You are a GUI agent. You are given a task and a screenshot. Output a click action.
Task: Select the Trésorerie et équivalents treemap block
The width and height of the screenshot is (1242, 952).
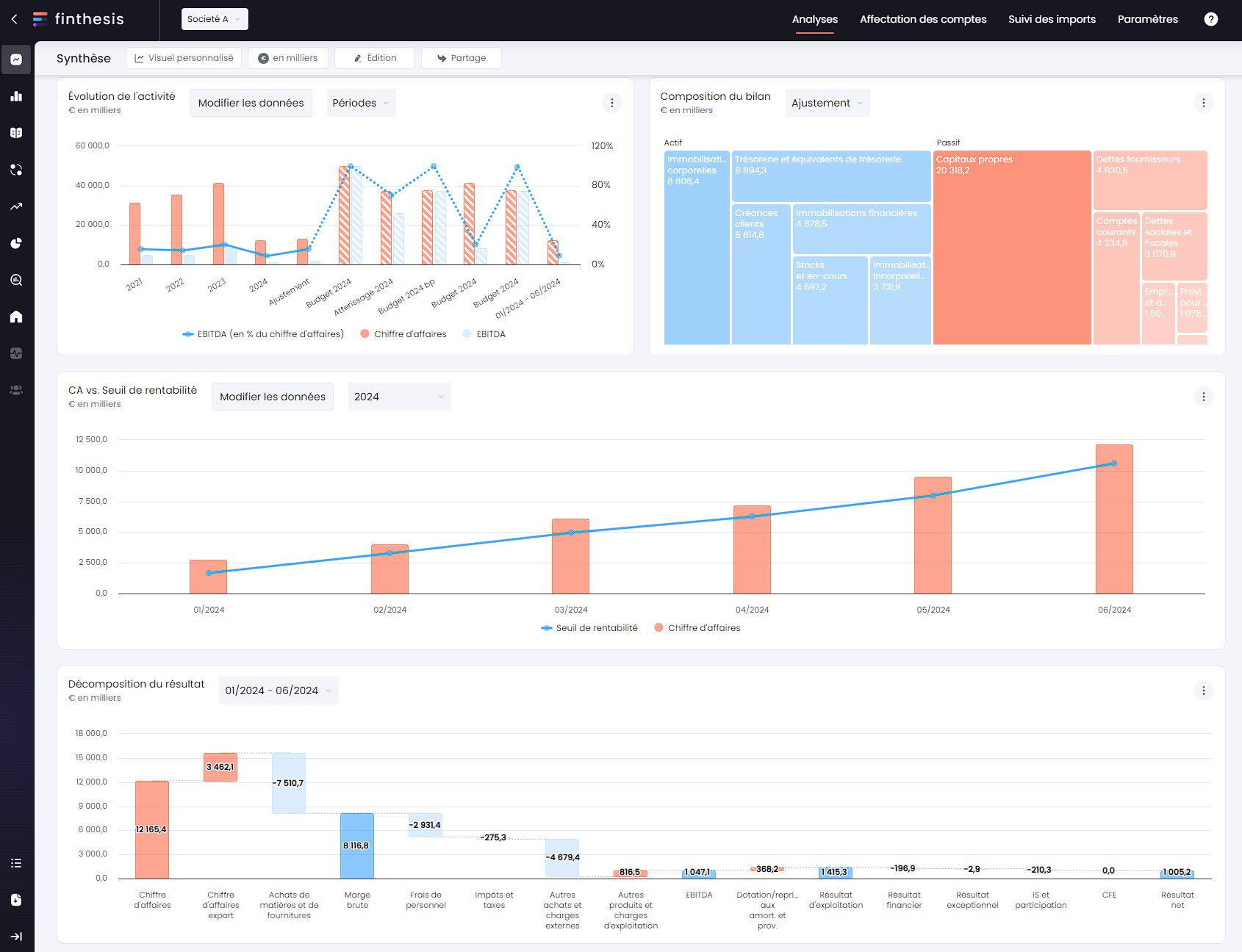point(831,176)
